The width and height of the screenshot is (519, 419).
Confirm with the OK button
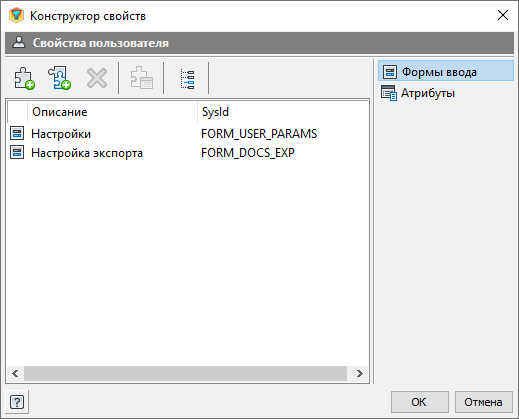pyautogui.click(x=419, y=402)
